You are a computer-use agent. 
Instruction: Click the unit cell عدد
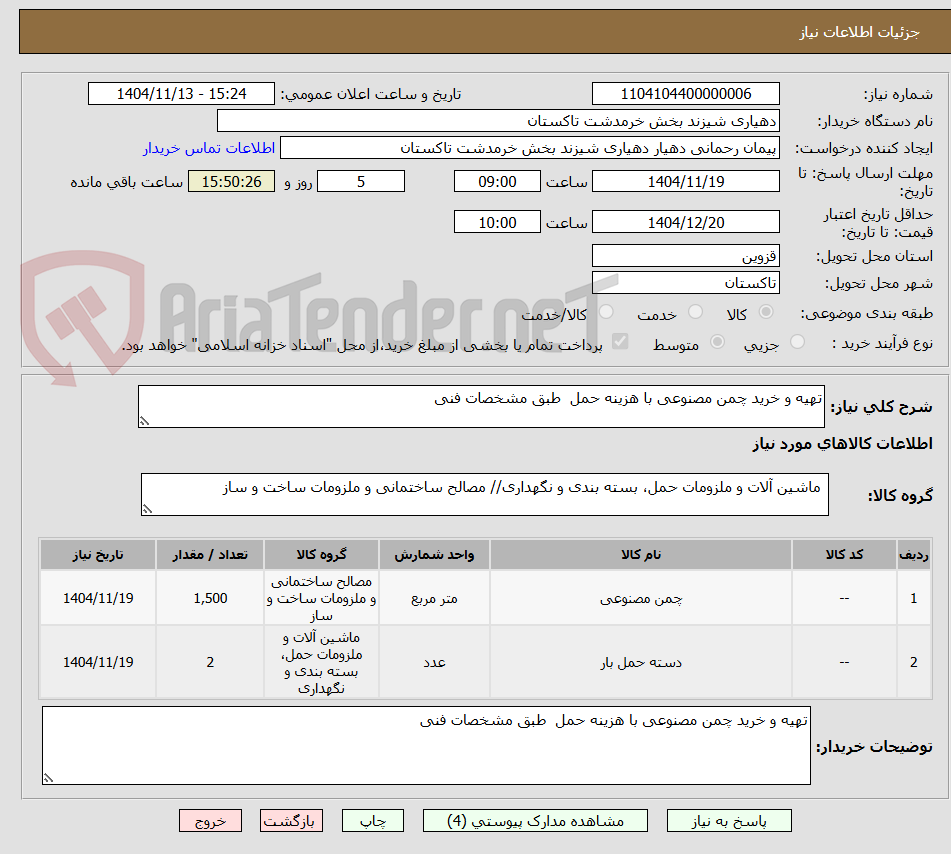coord(434,662)
